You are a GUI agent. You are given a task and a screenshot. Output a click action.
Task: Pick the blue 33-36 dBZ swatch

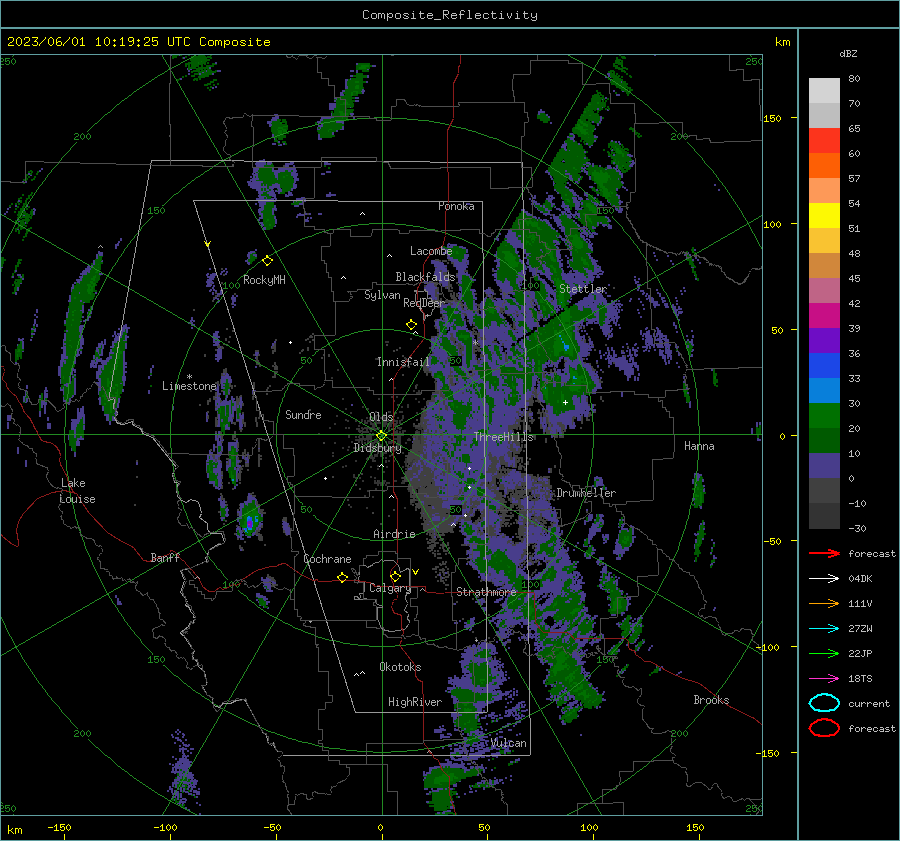(x=824, y=366)
